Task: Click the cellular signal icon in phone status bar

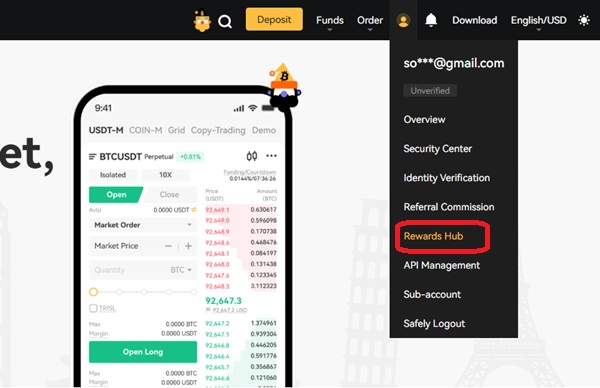Action: point(239,109)
